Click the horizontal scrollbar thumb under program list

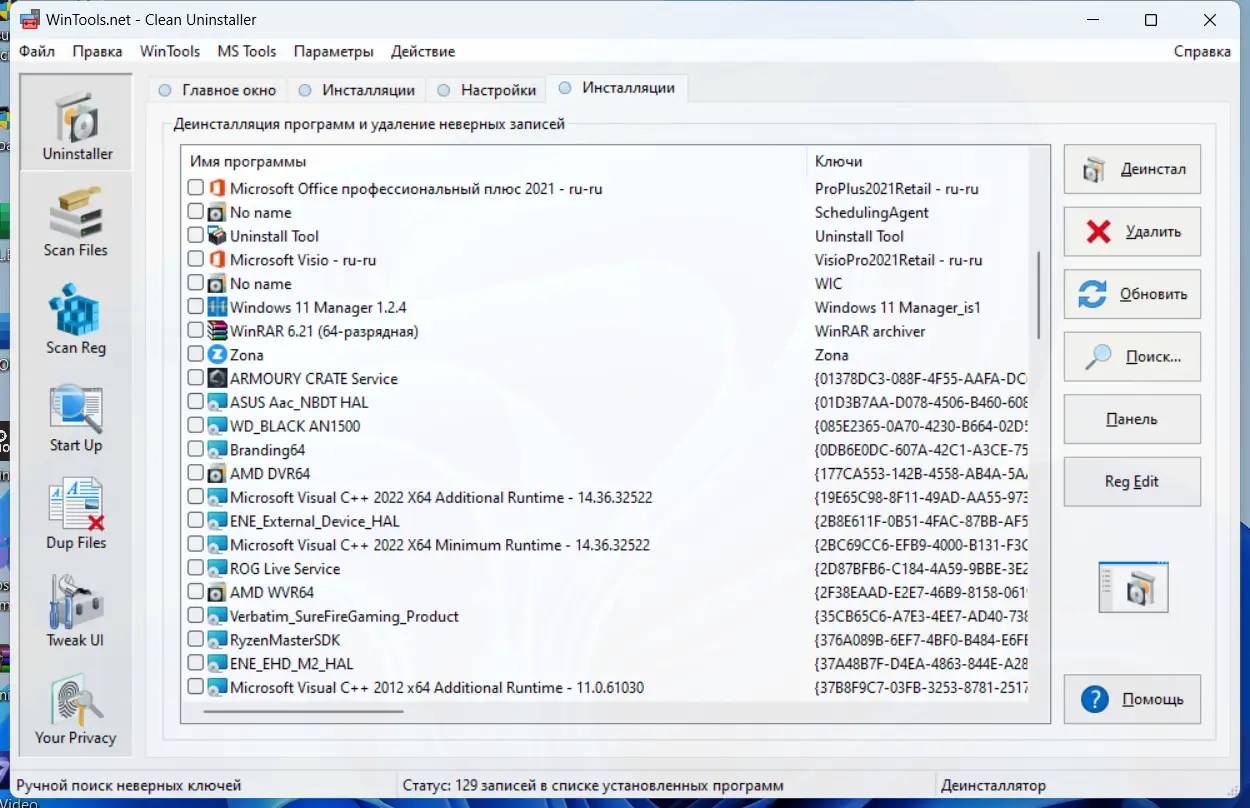pos(303,711)
